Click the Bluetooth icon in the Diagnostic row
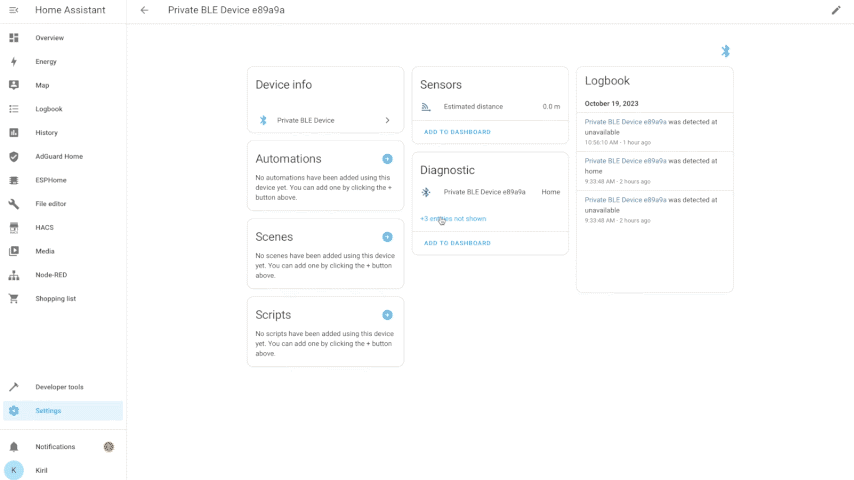This screenshot has width=854, height=480. (426, 192)
